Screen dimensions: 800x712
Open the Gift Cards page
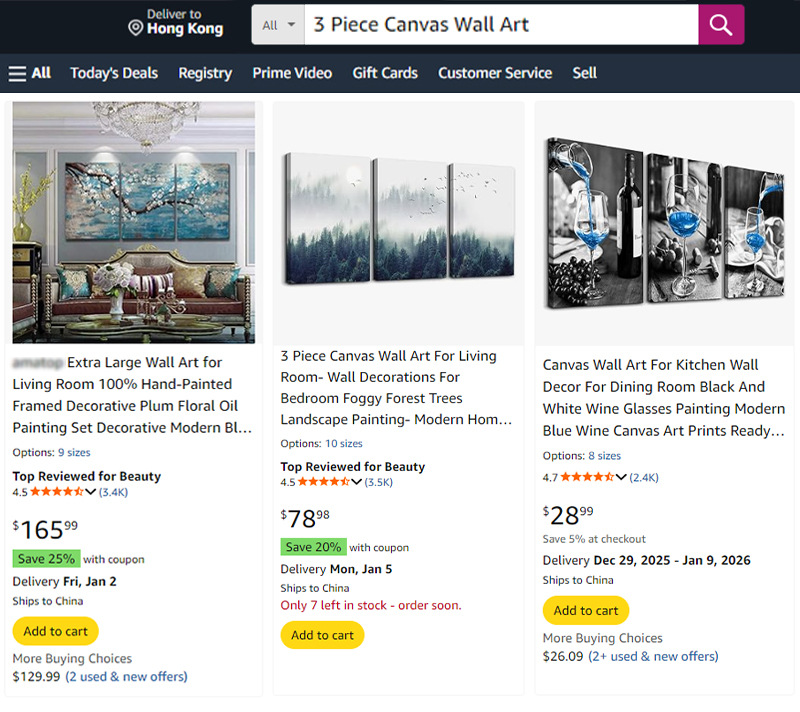click(385, 73)
